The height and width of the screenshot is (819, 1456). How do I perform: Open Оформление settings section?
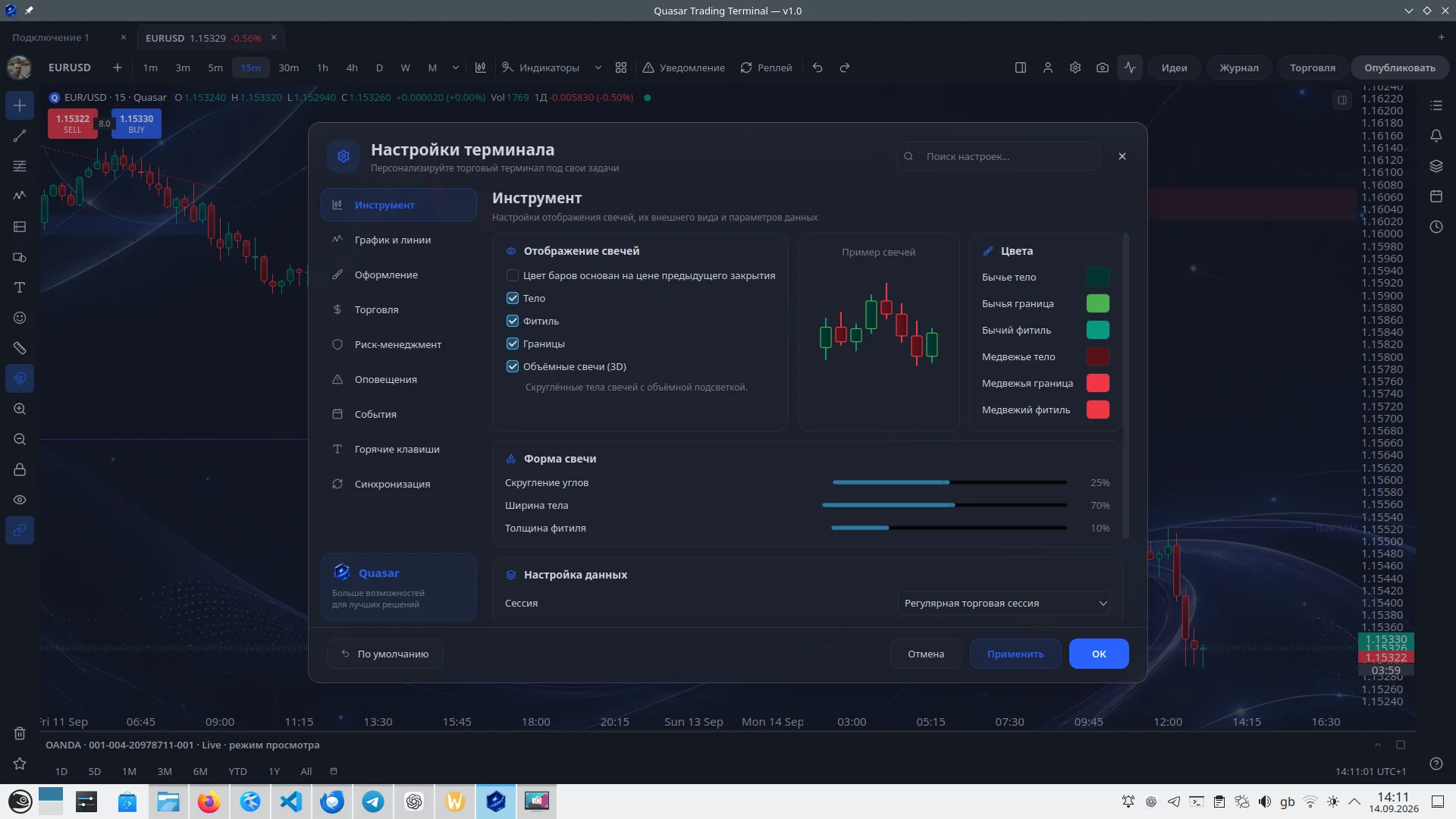[398, 275]
